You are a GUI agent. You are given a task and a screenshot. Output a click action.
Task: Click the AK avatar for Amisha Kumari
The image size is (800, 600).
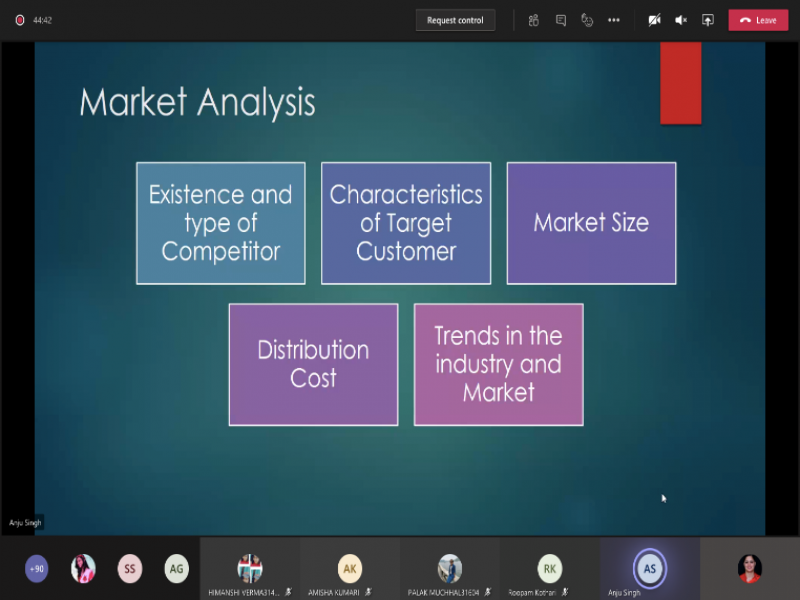349,568
